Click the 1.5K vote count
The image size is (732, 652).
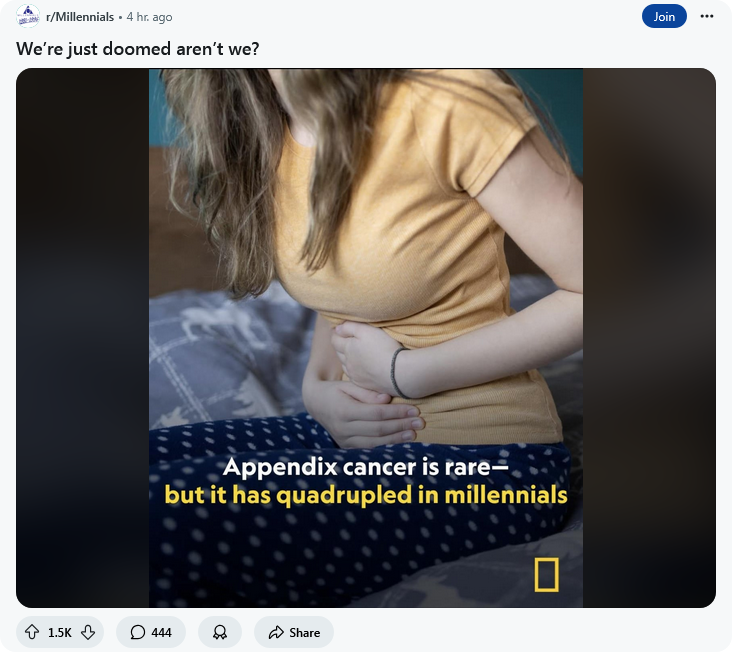tap(60, 632)
